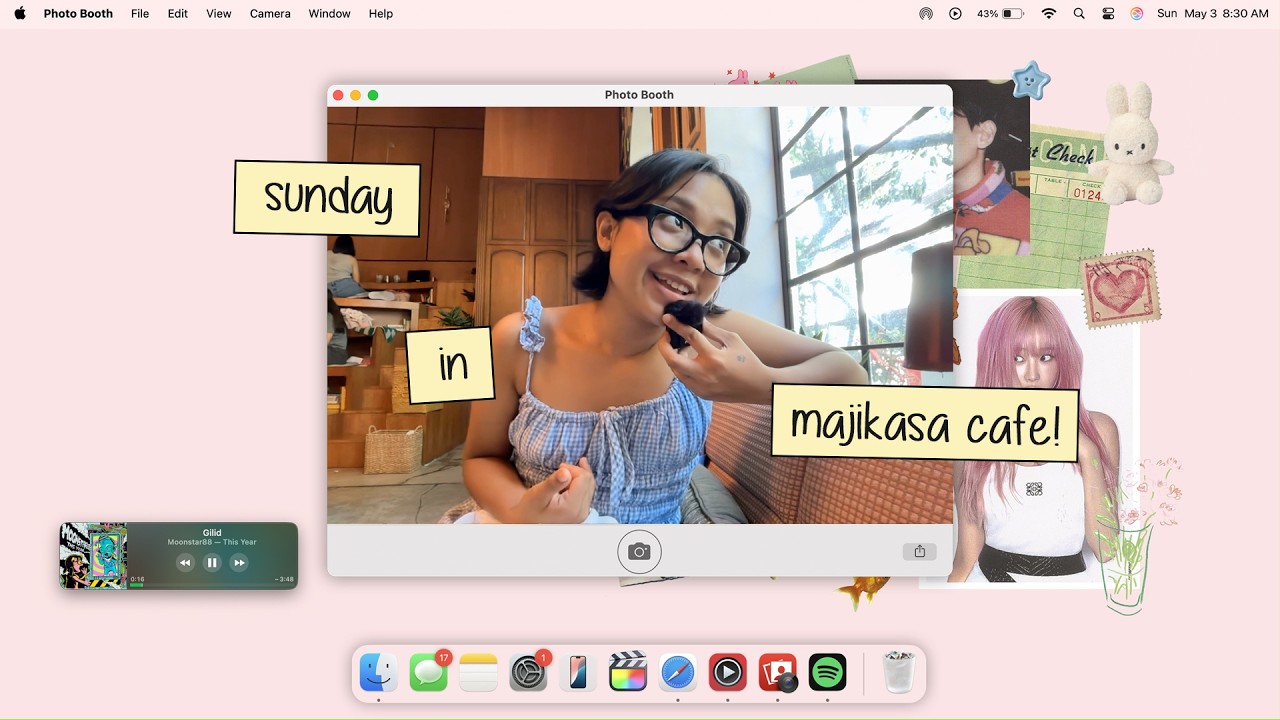Click the "Moonstar88 — This Year" artist text
The height and width of the screenshot is (720, 1280).
[212, 542]
